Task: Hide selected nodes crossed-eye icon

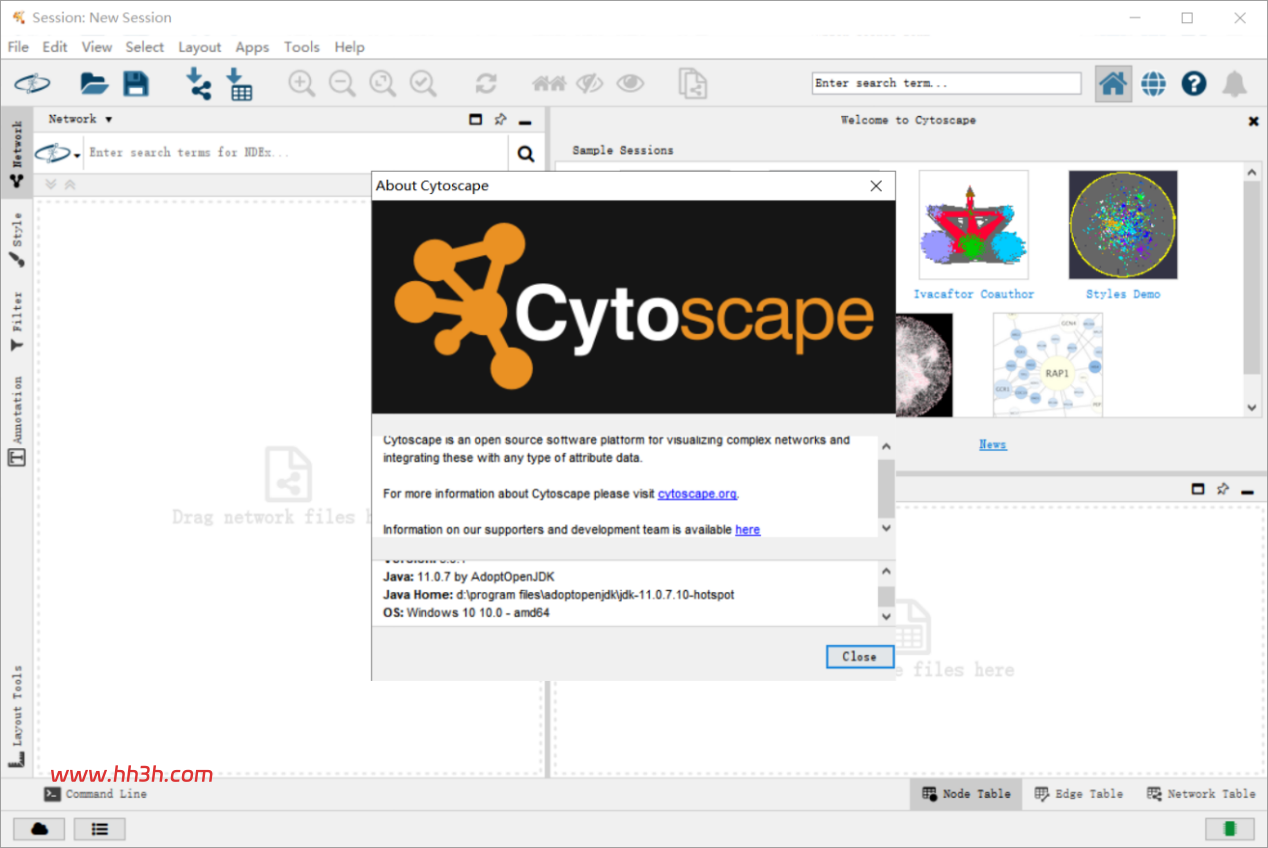Action: click(x=590, y=83)
